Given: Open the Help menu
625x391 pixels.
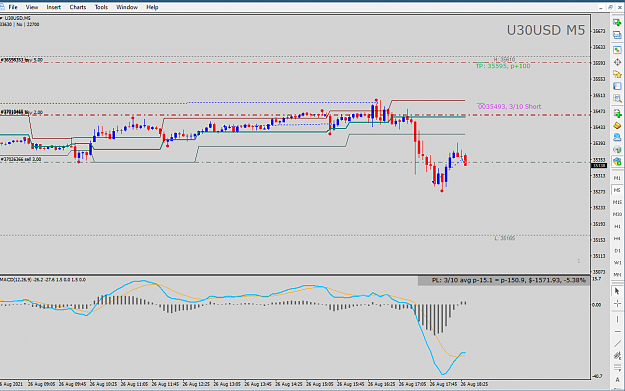Looking at the screenshot, I should (x=152, y=7).
